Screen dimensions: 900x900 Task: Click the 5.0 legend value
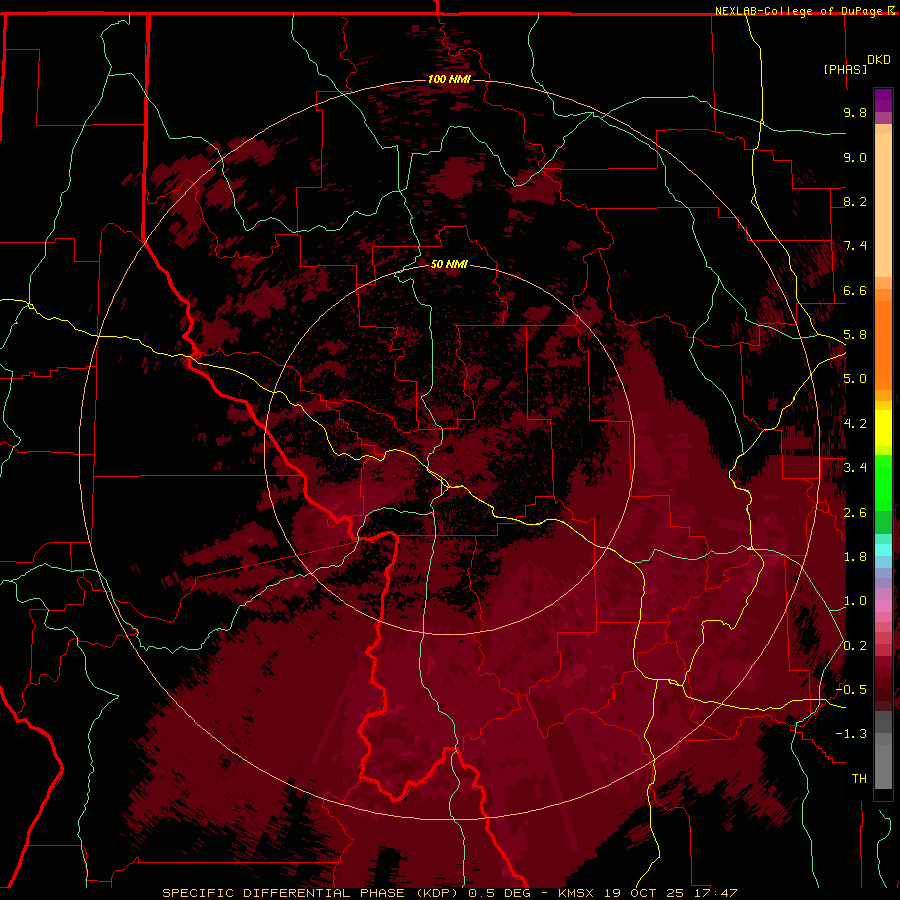855,379
